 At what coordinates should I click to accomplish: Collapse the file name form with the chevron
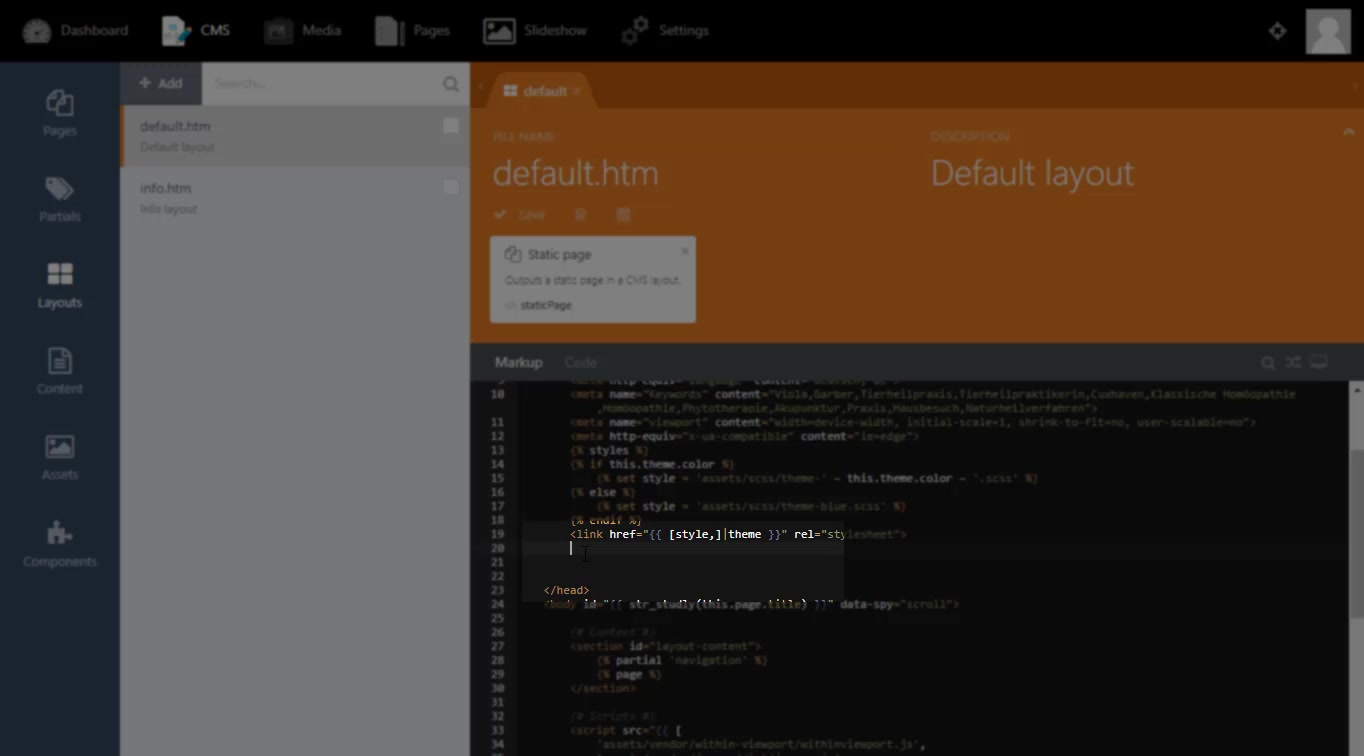1348,132
